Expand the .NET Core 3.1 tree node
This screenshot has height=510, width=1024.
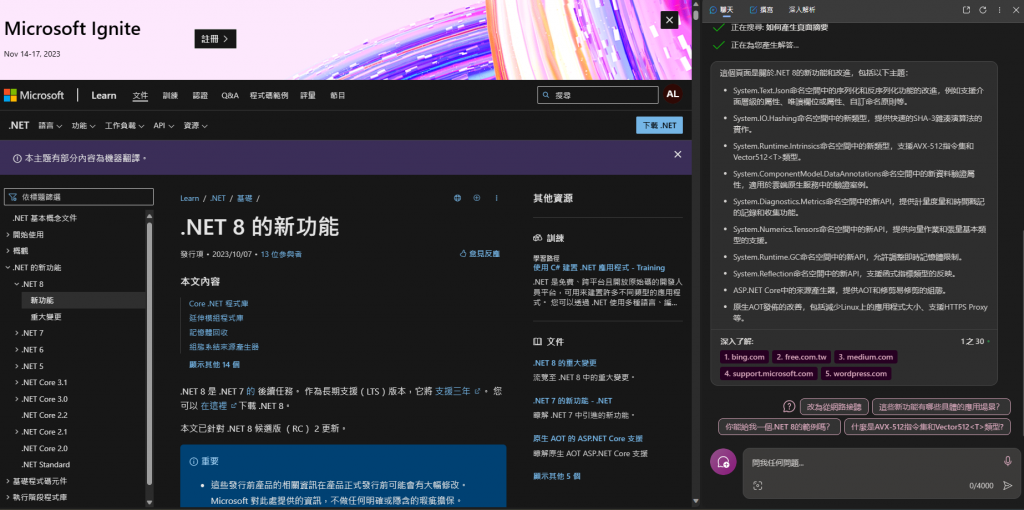[x=16, y=383]
